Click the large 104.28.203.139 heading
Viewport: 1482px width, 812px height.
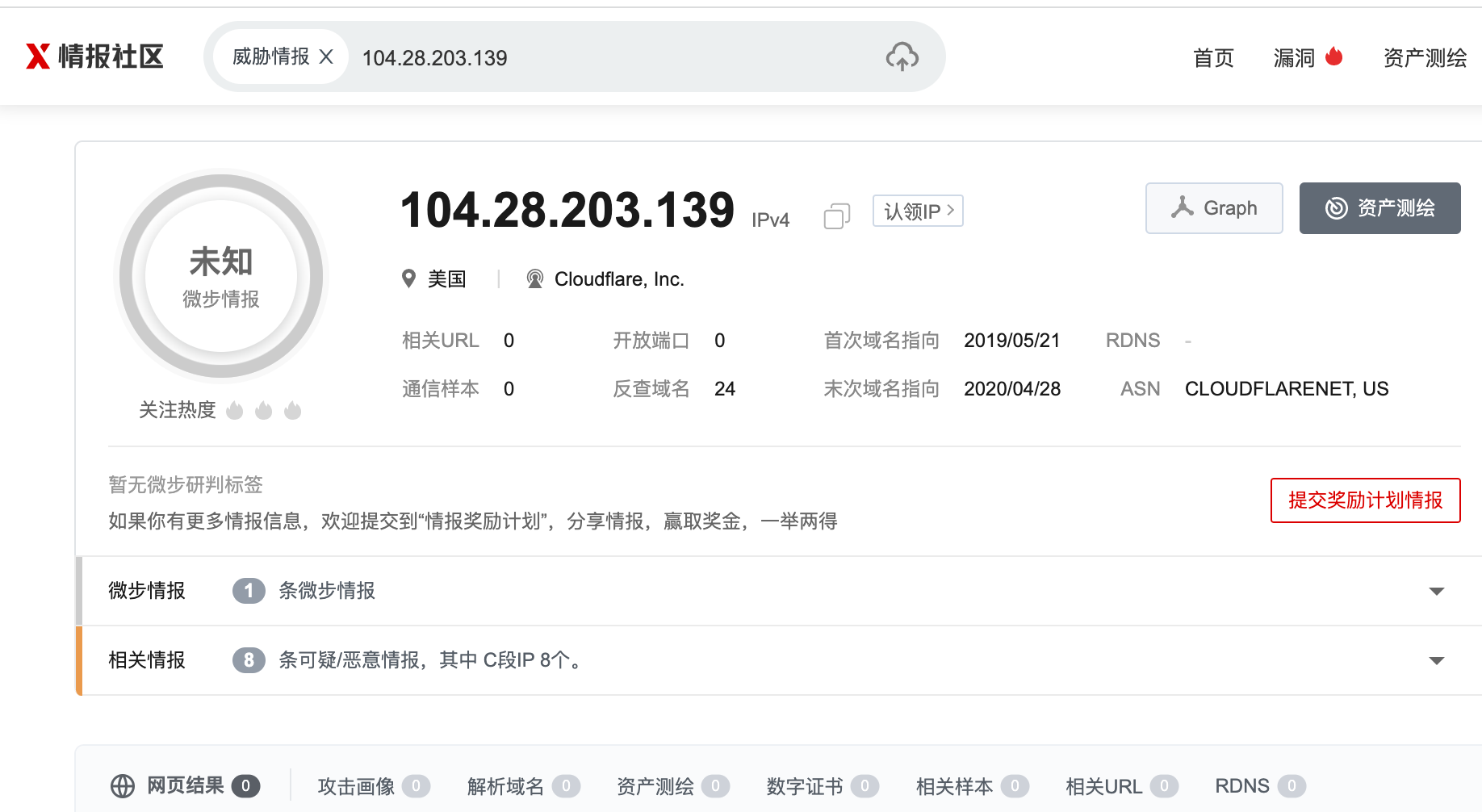click(567, 210)
